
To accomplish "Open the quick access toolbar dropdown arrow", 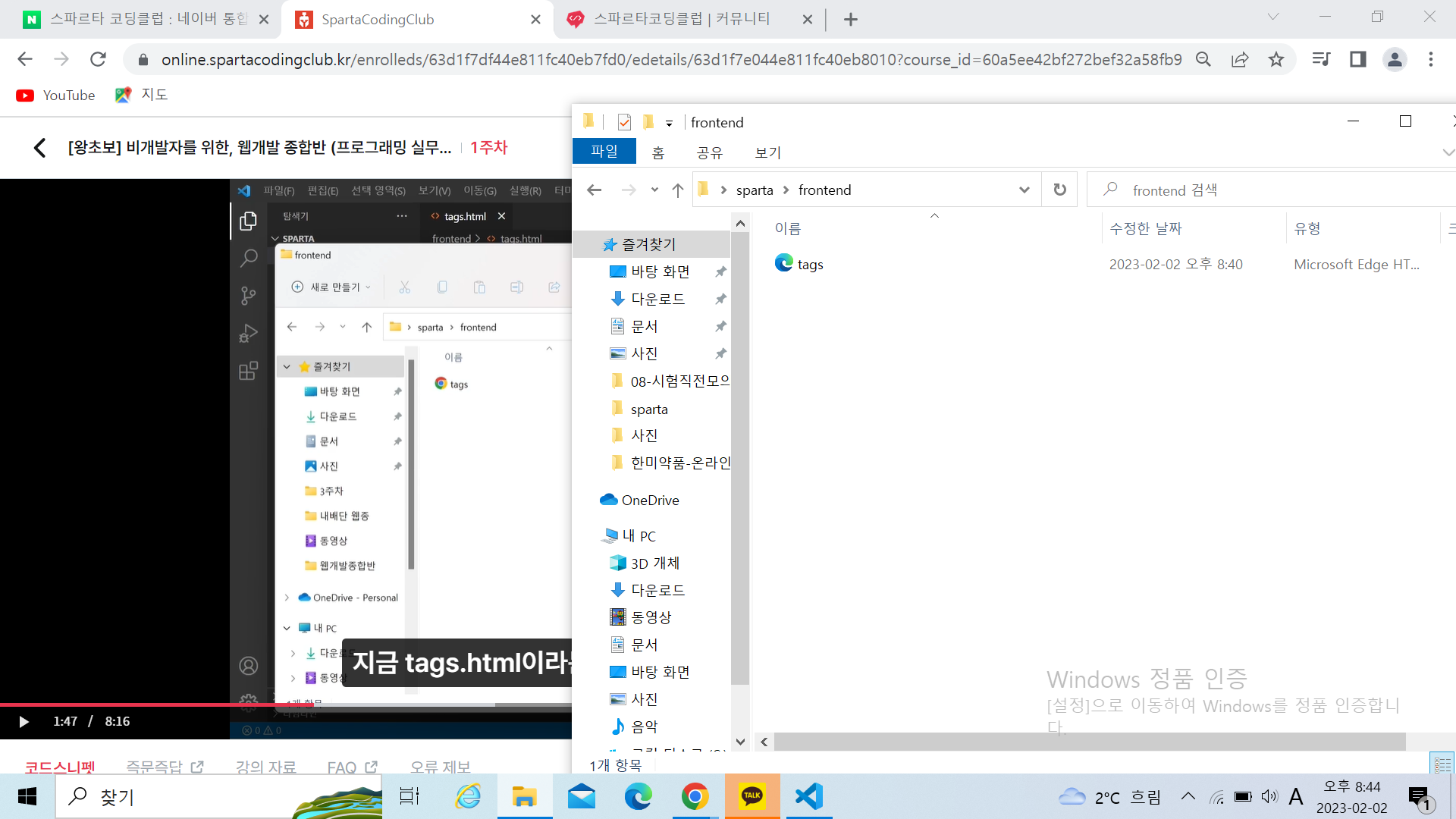I will tap(669, 123).
